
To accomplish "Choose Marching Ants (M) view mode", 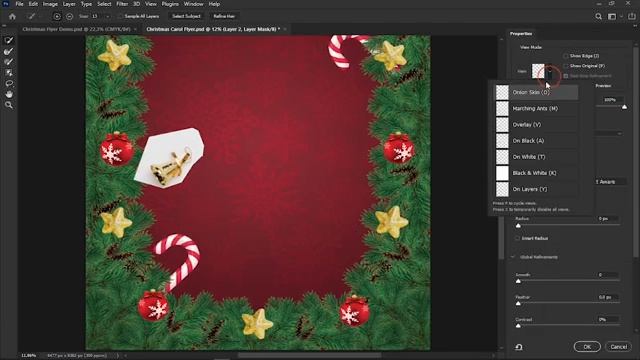I will pyautogui.click(x=536, y=109).
